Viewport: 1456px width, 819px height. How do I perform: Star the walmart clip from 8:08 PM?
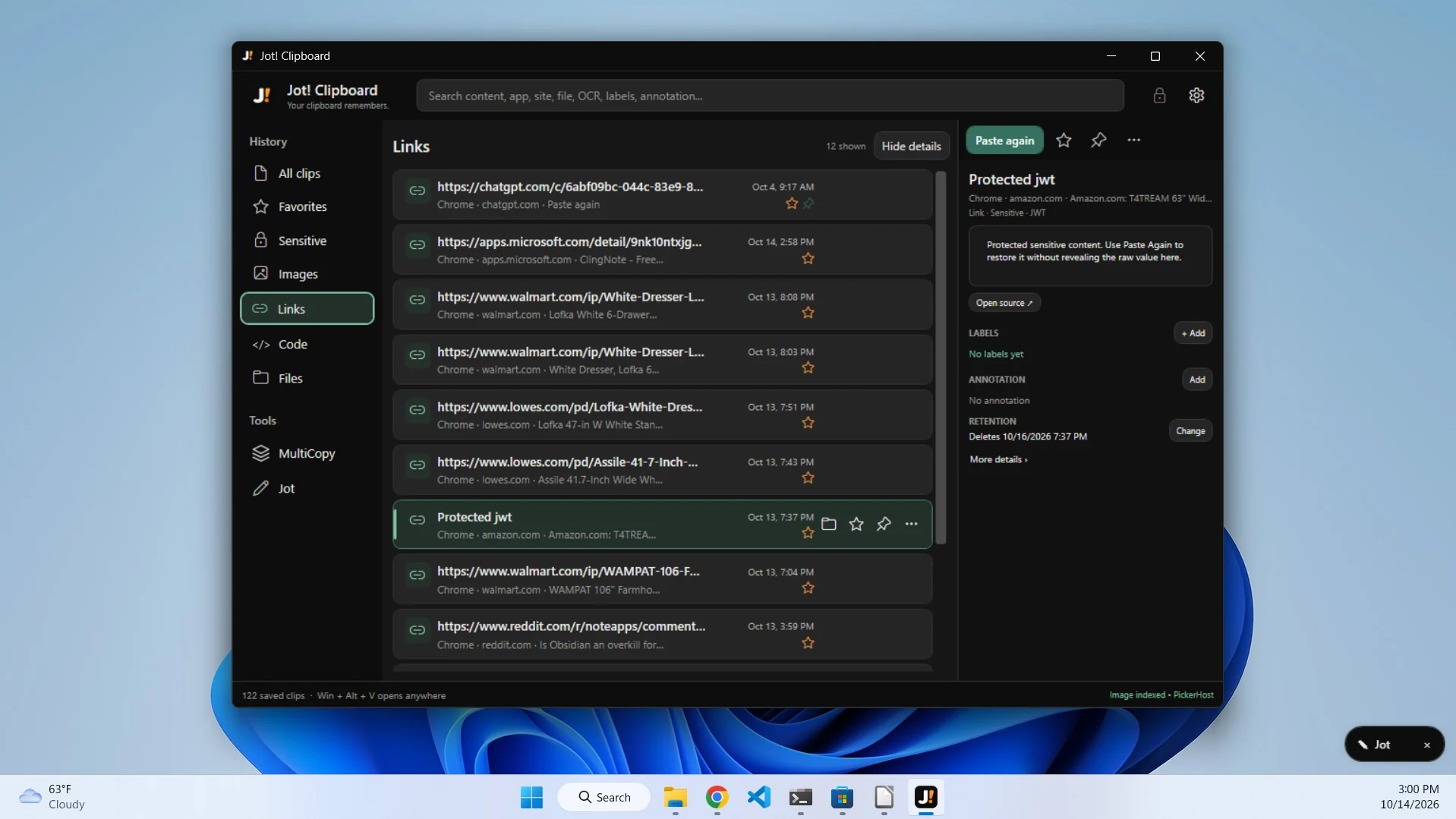(808, 313)
